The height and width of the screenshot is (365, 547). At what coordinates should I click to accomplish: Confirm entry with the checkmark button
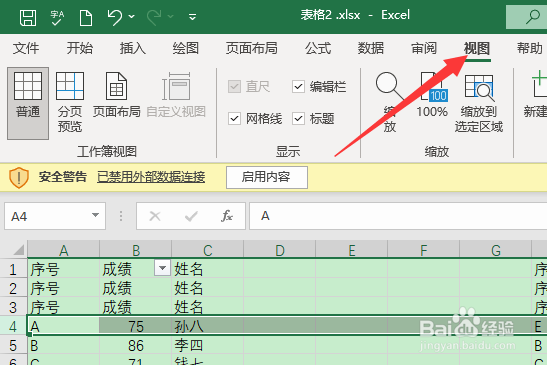click(x=191, y=216)
